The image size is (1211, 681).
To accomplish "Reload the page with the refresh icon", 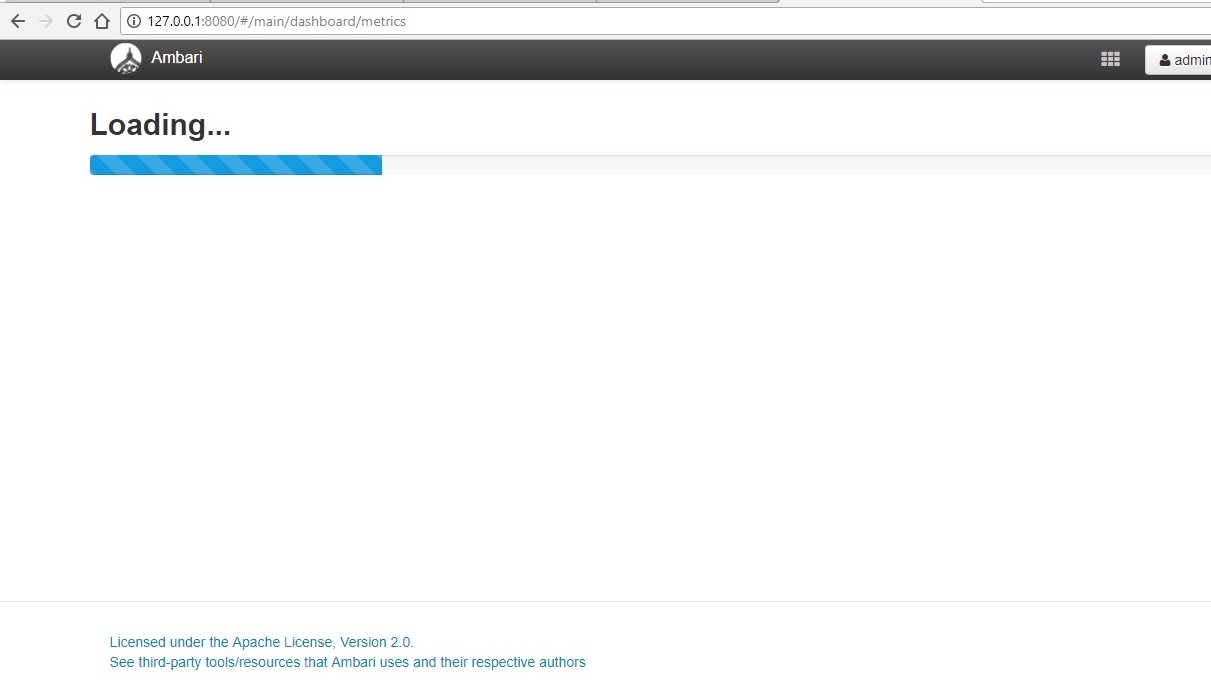I will click(x=73, y=20).
